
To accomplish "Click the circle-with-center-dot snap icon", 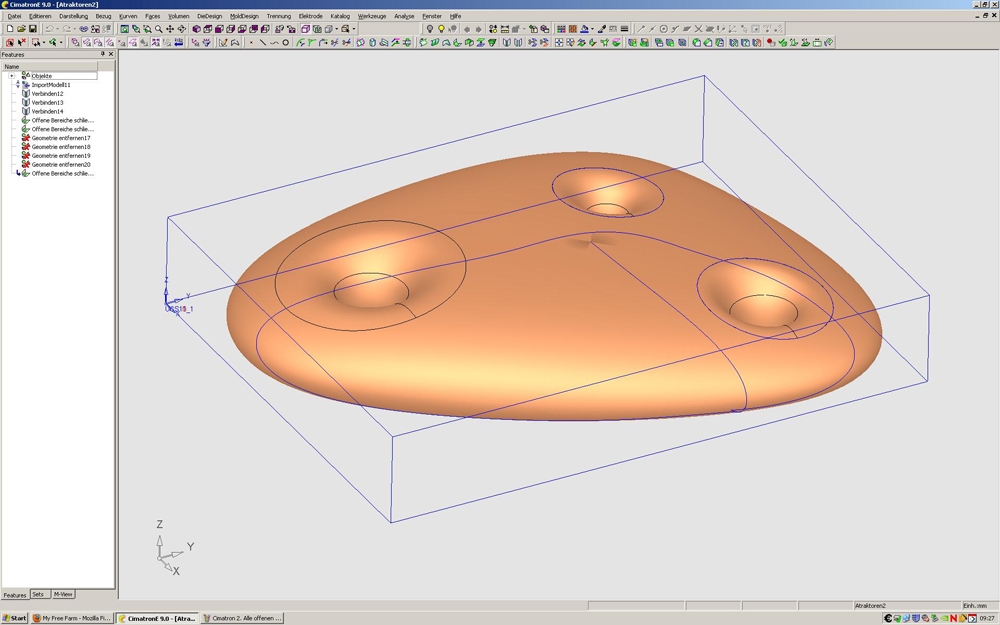I will tap(664, 29).
